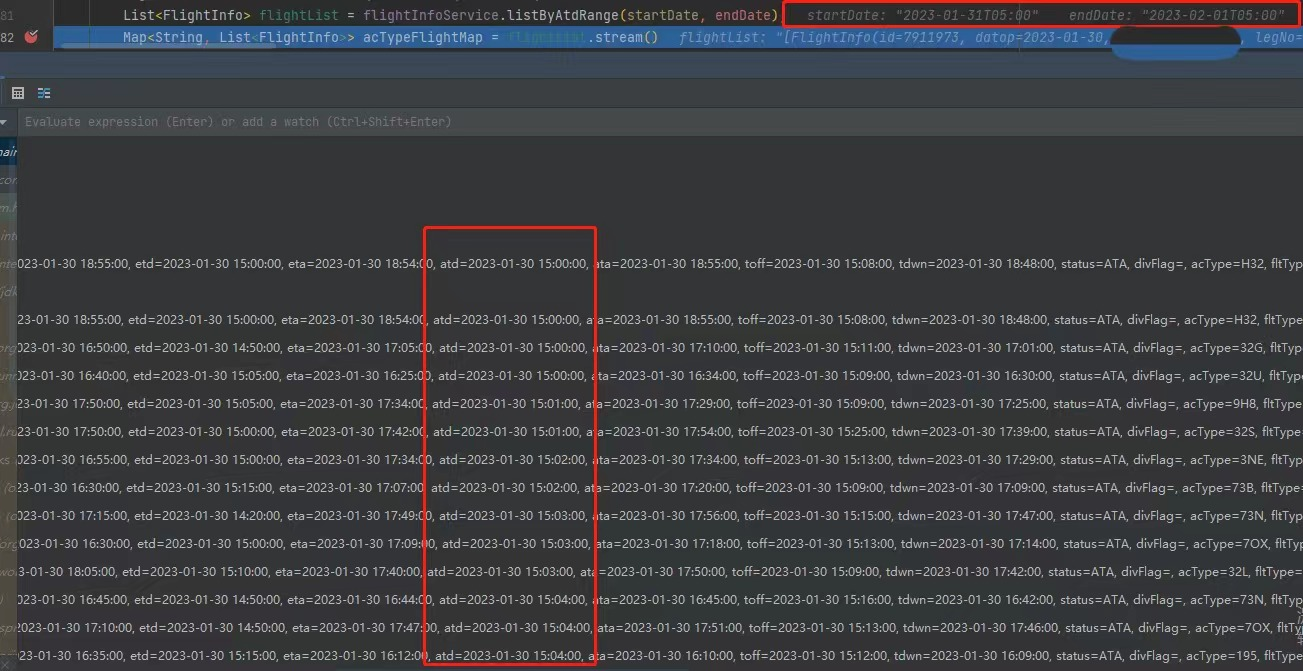Click the value ata=2023-01-30 17:56:00
Screen dimensions: 1303x671
pos(661,516)
